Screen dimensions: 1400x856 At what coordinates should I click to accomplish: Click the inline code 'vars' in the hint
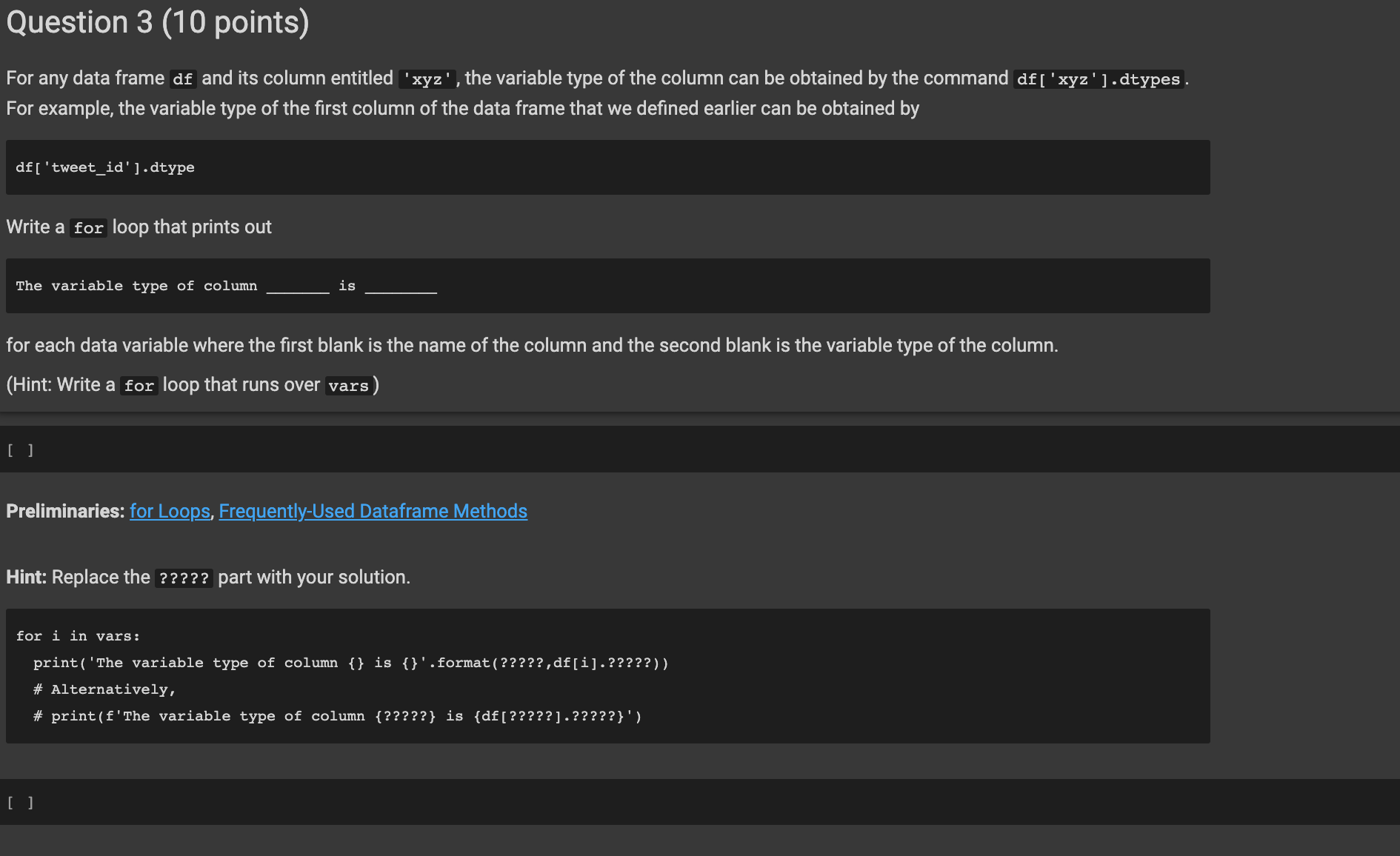[348, 385]
